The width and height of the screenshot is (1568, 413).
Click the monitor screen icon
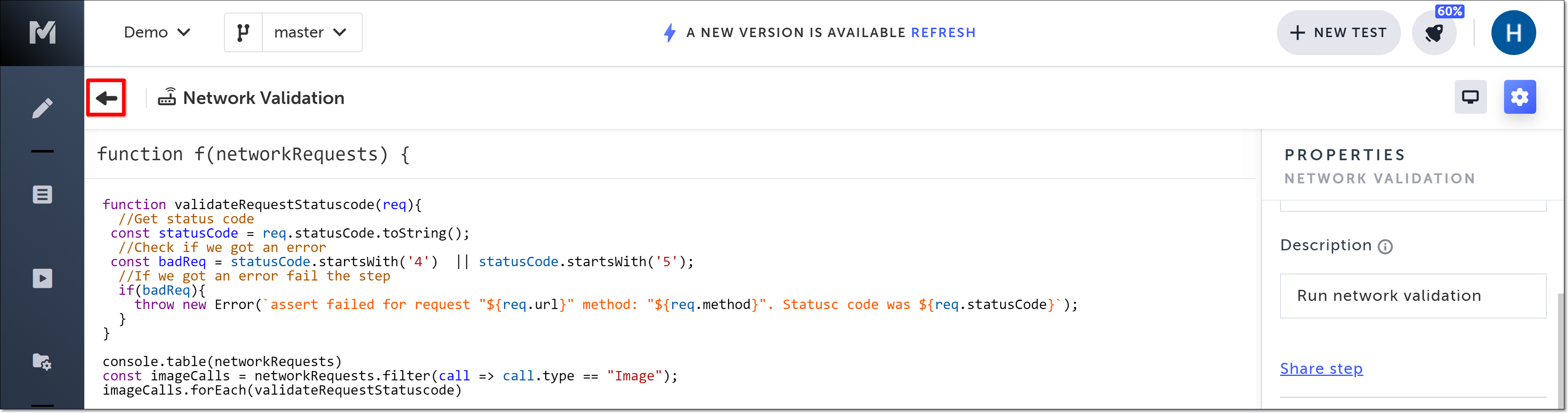1470,97
